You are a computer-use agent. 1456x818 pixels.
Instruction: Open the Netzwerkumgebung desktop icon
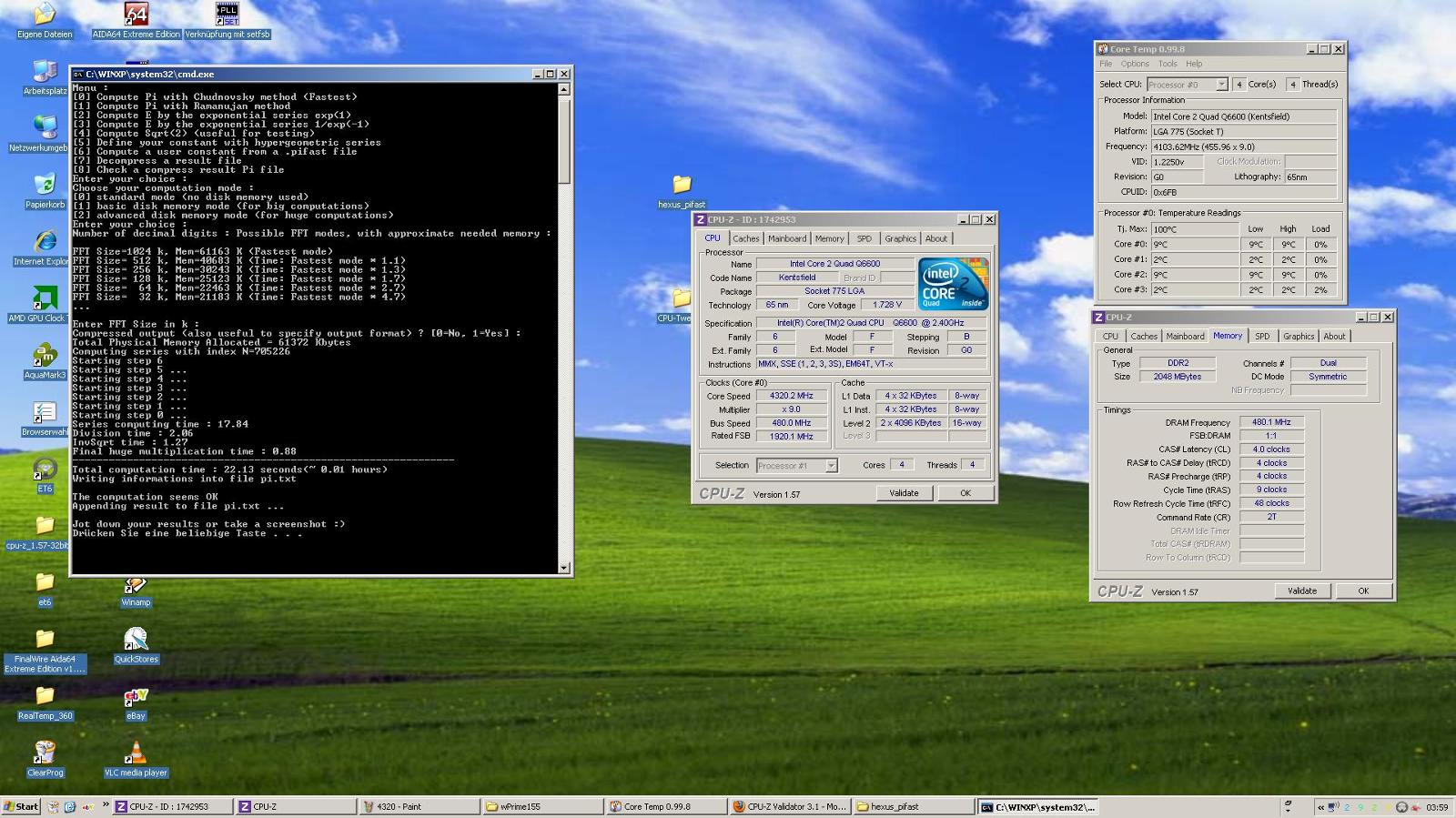(45, 128)
